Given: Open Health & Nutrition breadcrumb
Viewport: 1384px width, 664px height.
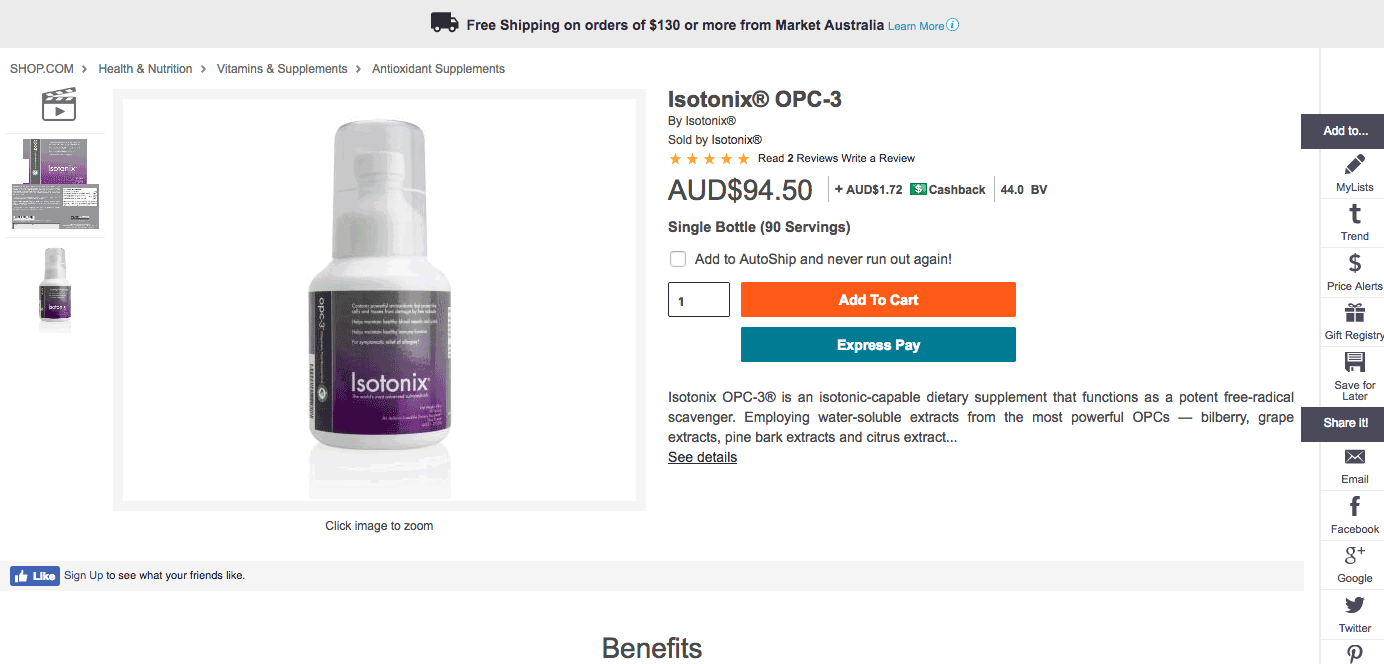Looking at the screenshot, I should 145,69.
